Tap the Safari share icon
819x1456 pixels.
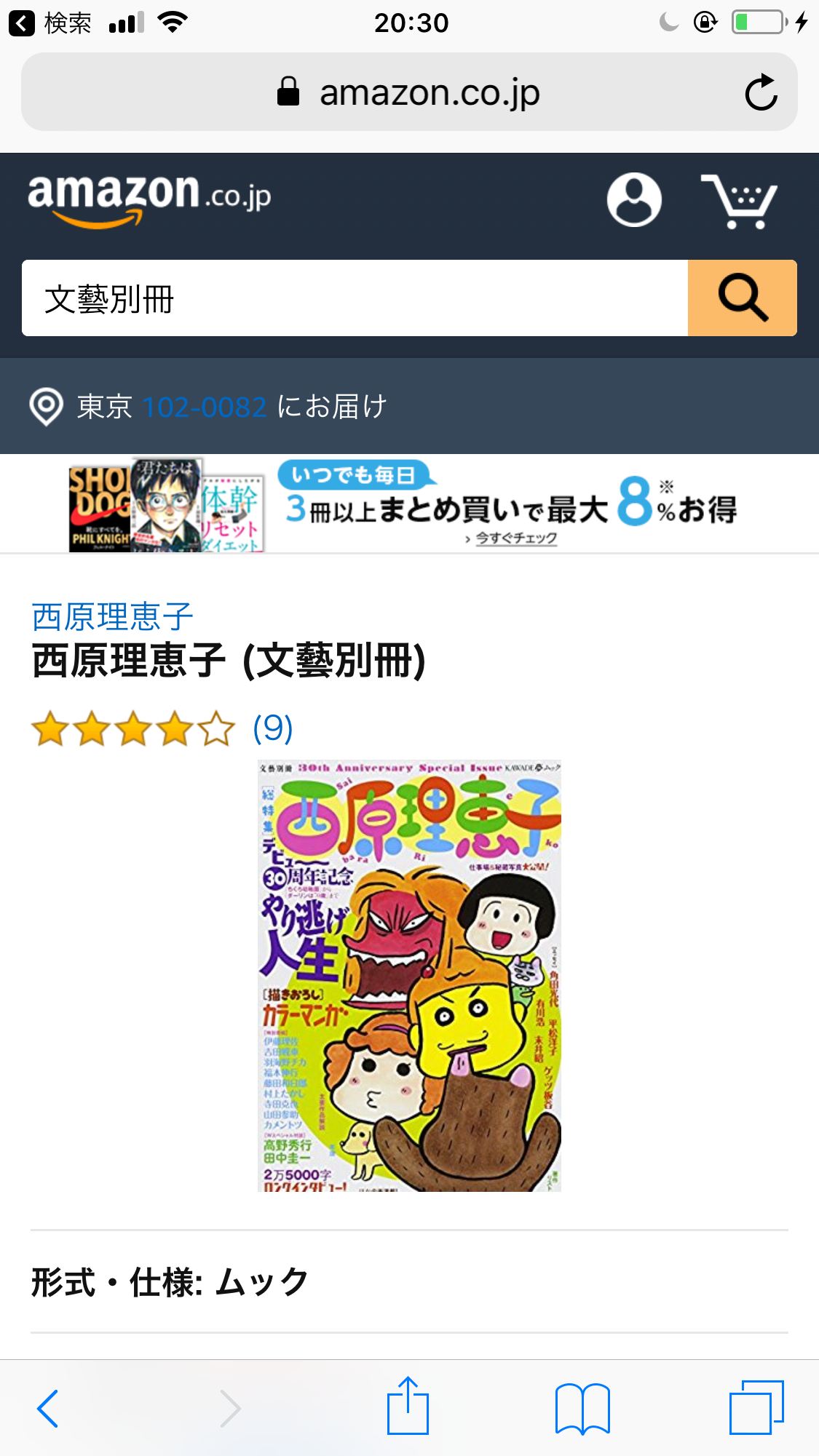point(408,1406)
